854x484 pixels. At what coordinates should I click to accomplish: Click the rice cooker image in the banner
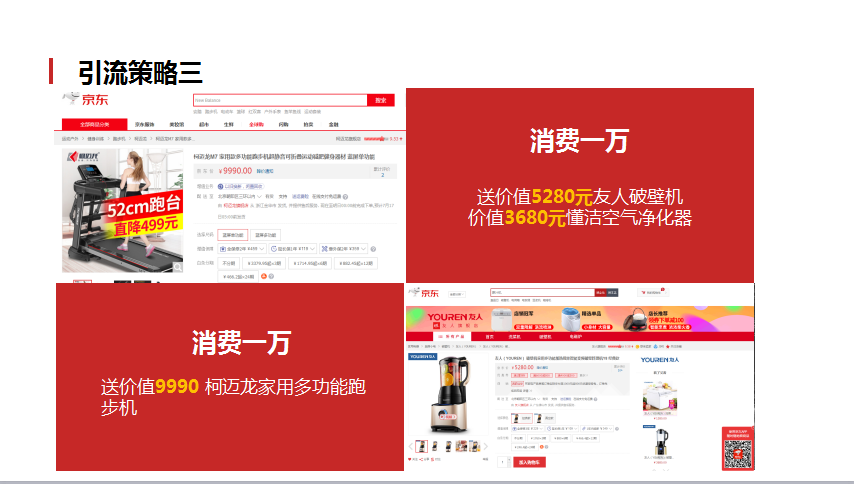pyautogui.click(x=502, y=320)
